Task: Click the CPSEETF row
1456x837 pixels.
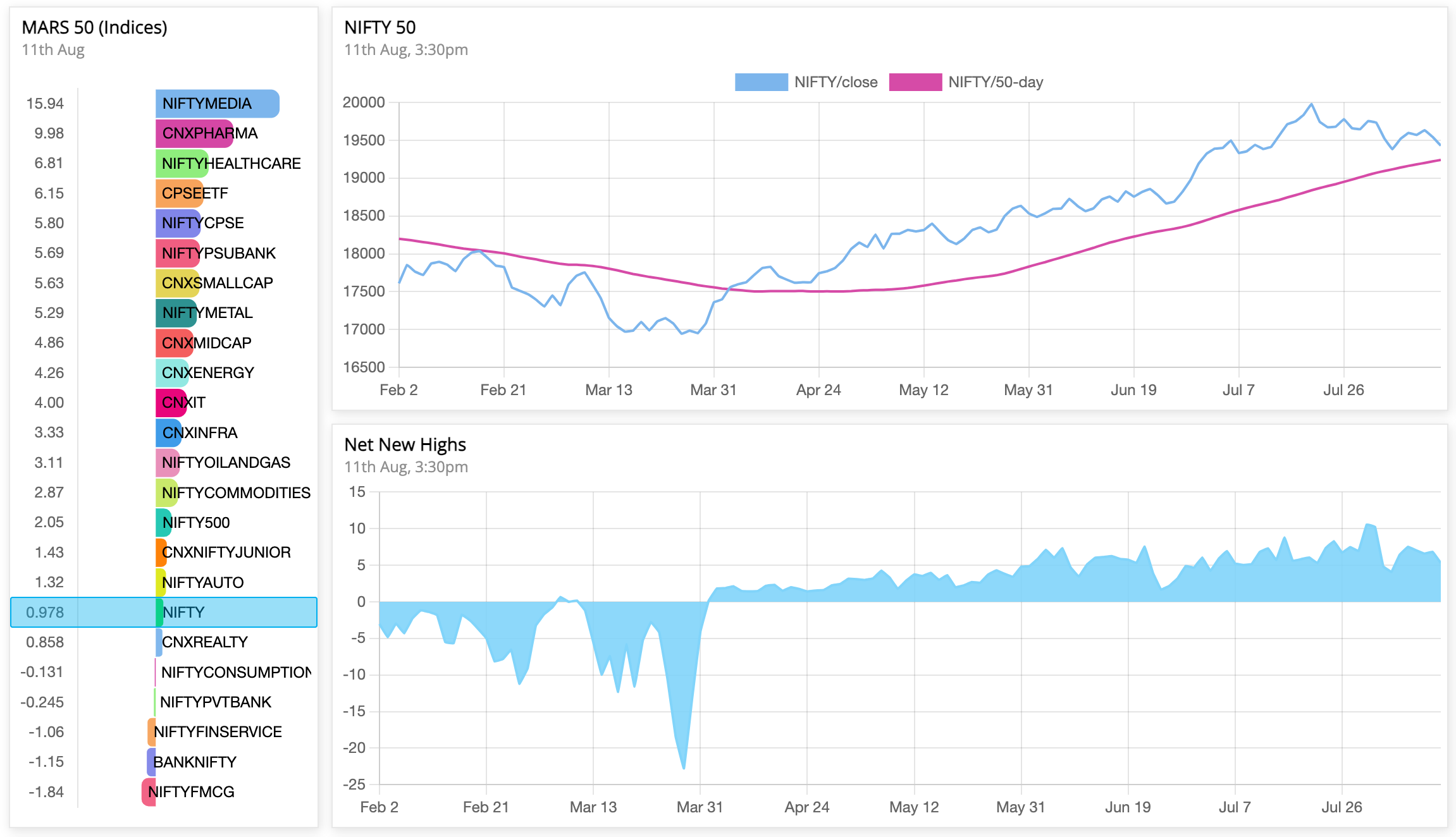Action: click(164, 193)
